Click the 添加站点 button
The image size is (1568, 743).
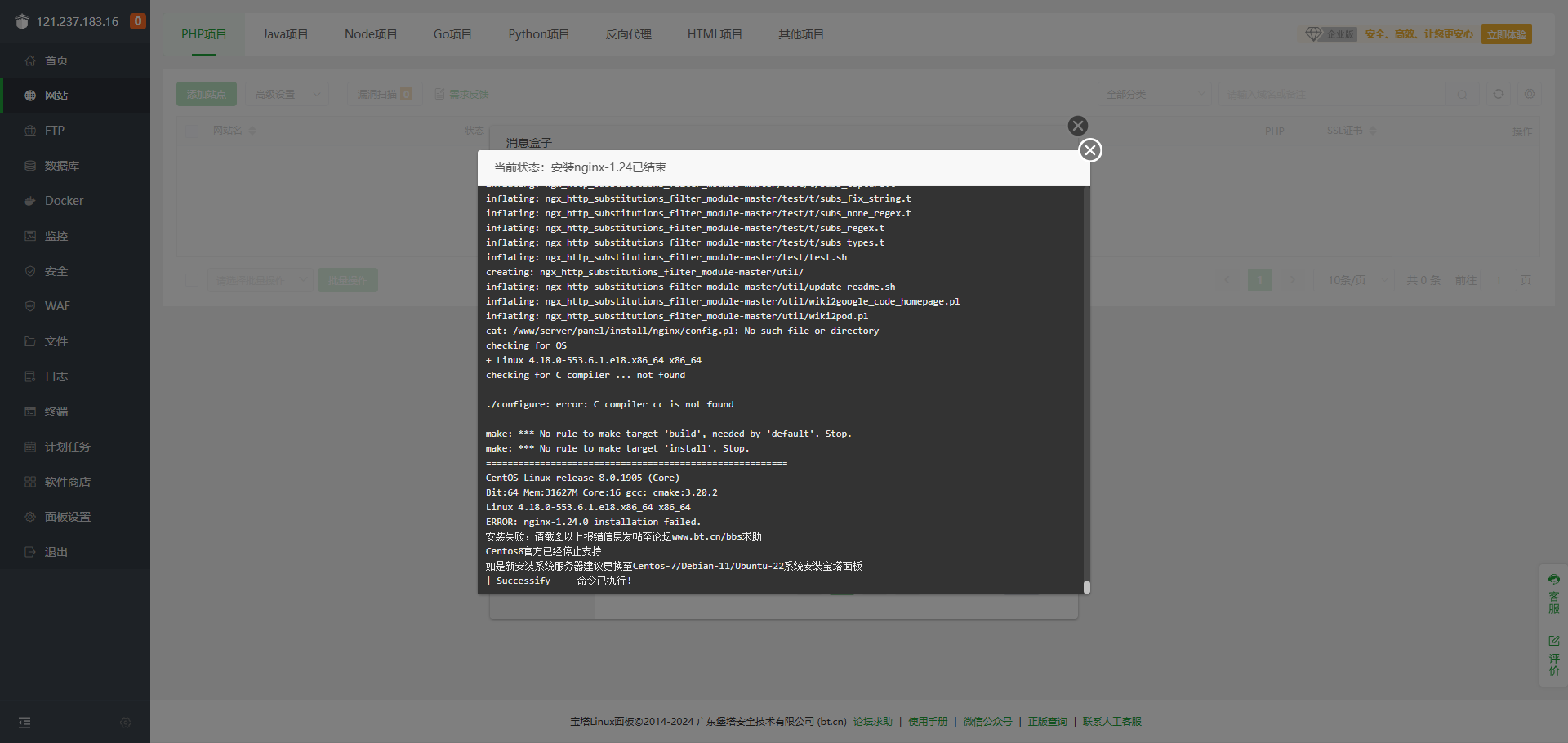tap(207, 94)
